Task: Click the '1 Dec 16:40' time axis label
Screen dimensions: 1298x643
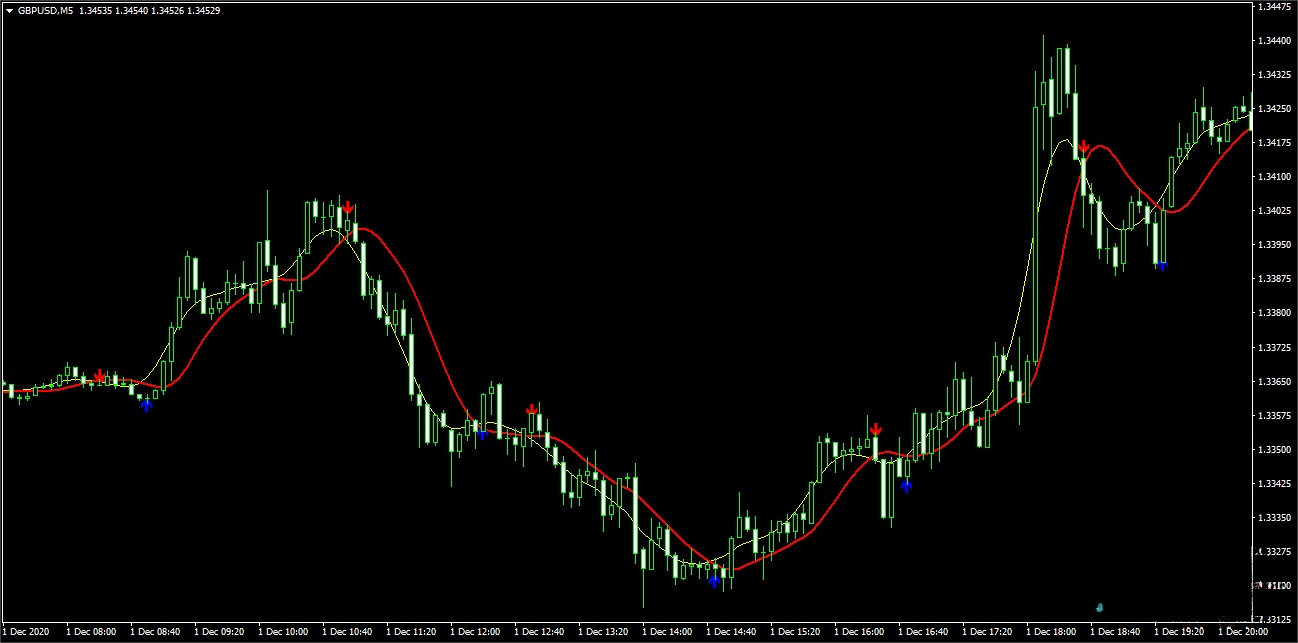Action: (923, 632)
